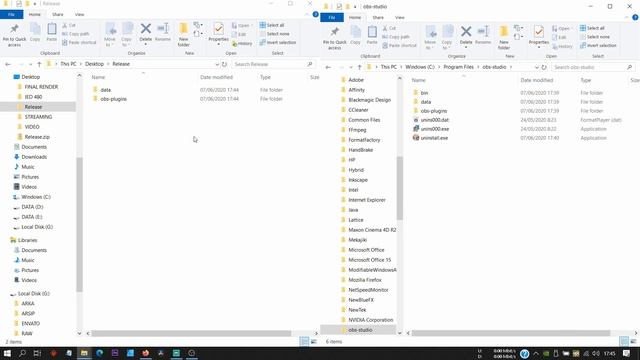The height and width of the screenshot is (360, 640).
Task: Open Properties in Release window ribbon
Action: (218, 32)
